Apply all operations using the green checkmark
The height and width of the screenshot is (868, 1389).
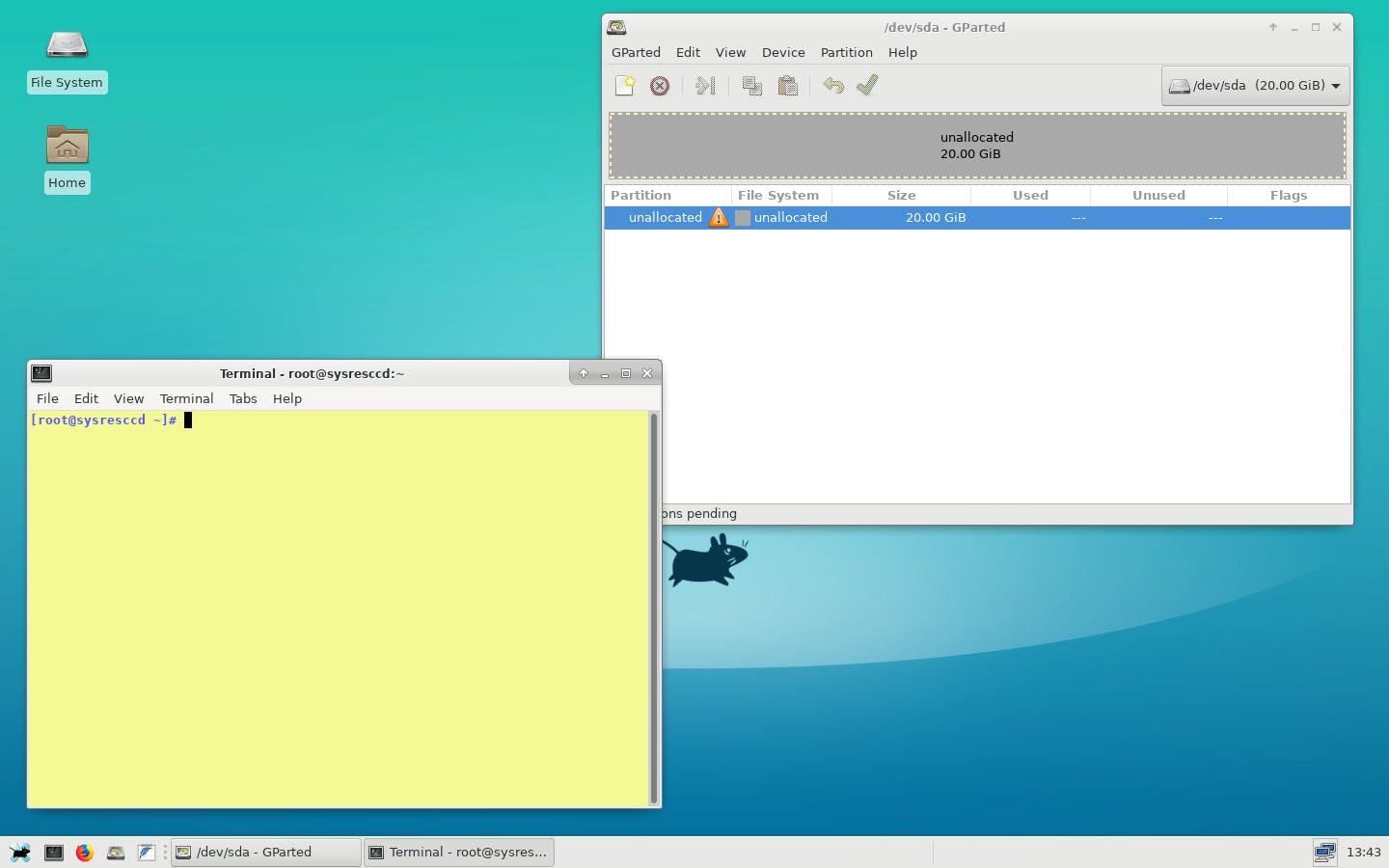(867, 86)
